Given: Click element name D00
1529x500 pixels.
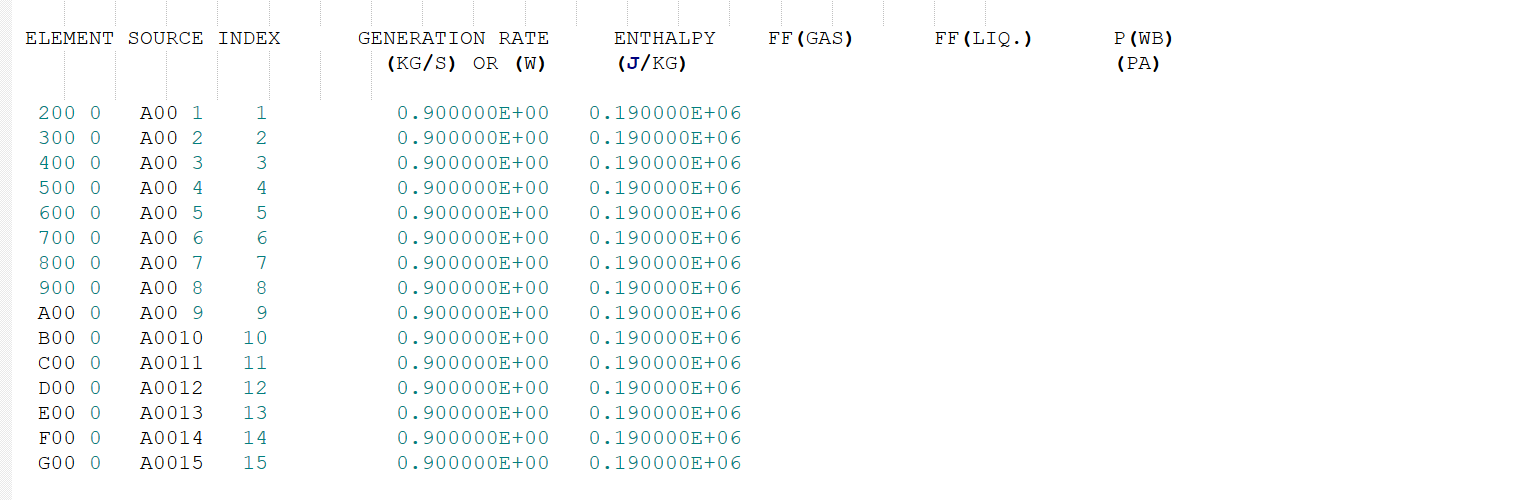Looking at the screenshot, I should tap(57, 388).
